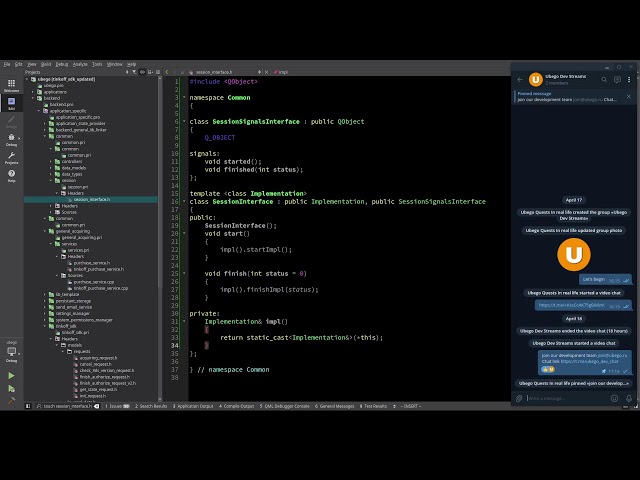The image size is (640, 480).
Task: Open the File menu
Action: 7,64
